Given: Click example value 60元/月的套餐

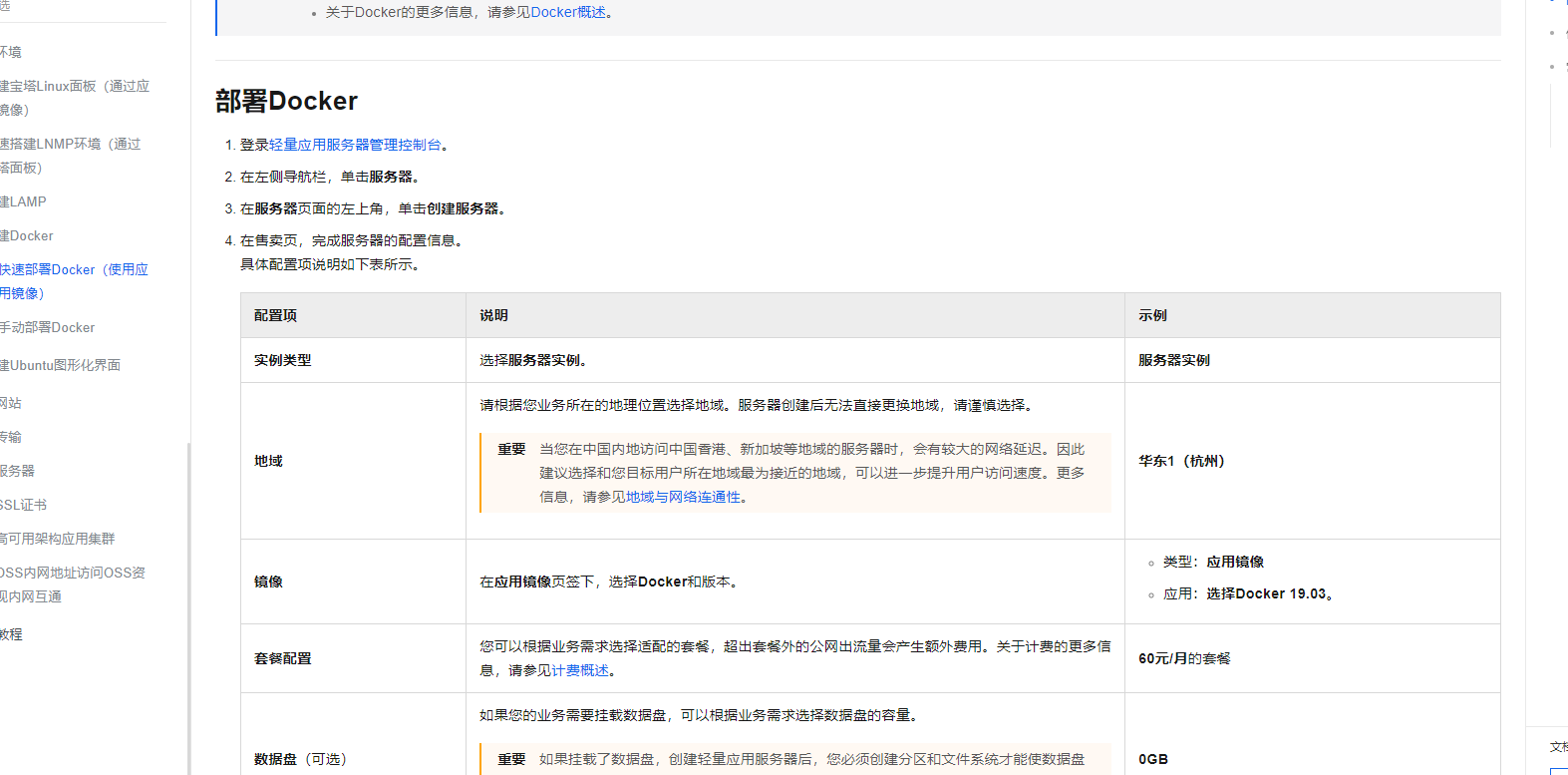Looking at the screenshot, I should pyautogui.click(x=1184, y=658).
